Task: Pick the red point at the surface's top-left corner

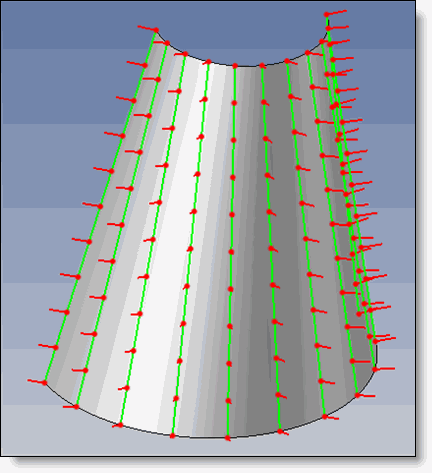Action: 156,30
